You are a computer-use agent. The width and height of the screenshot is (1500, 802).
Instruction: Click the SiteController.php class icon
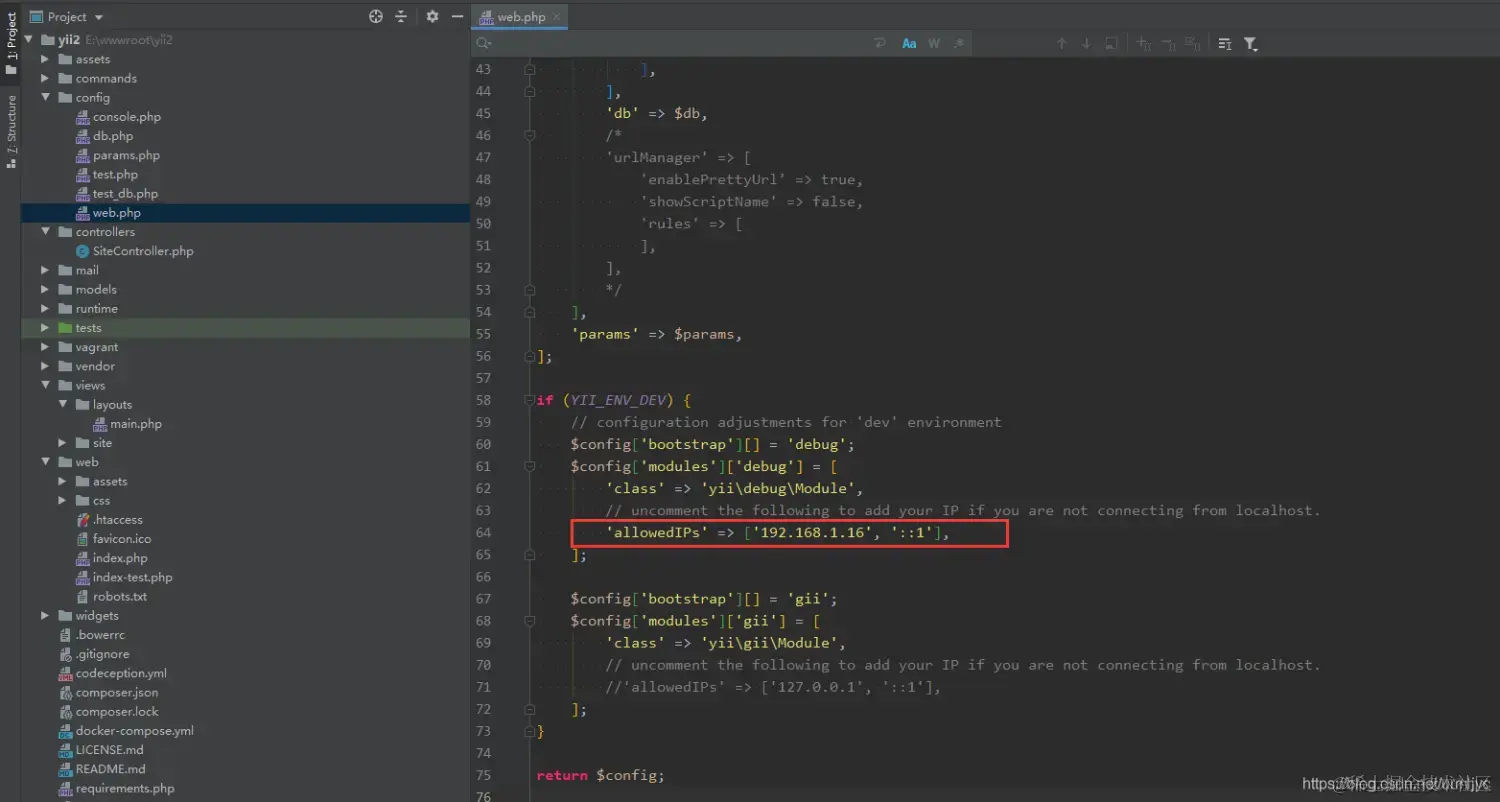tap(84, 251)
